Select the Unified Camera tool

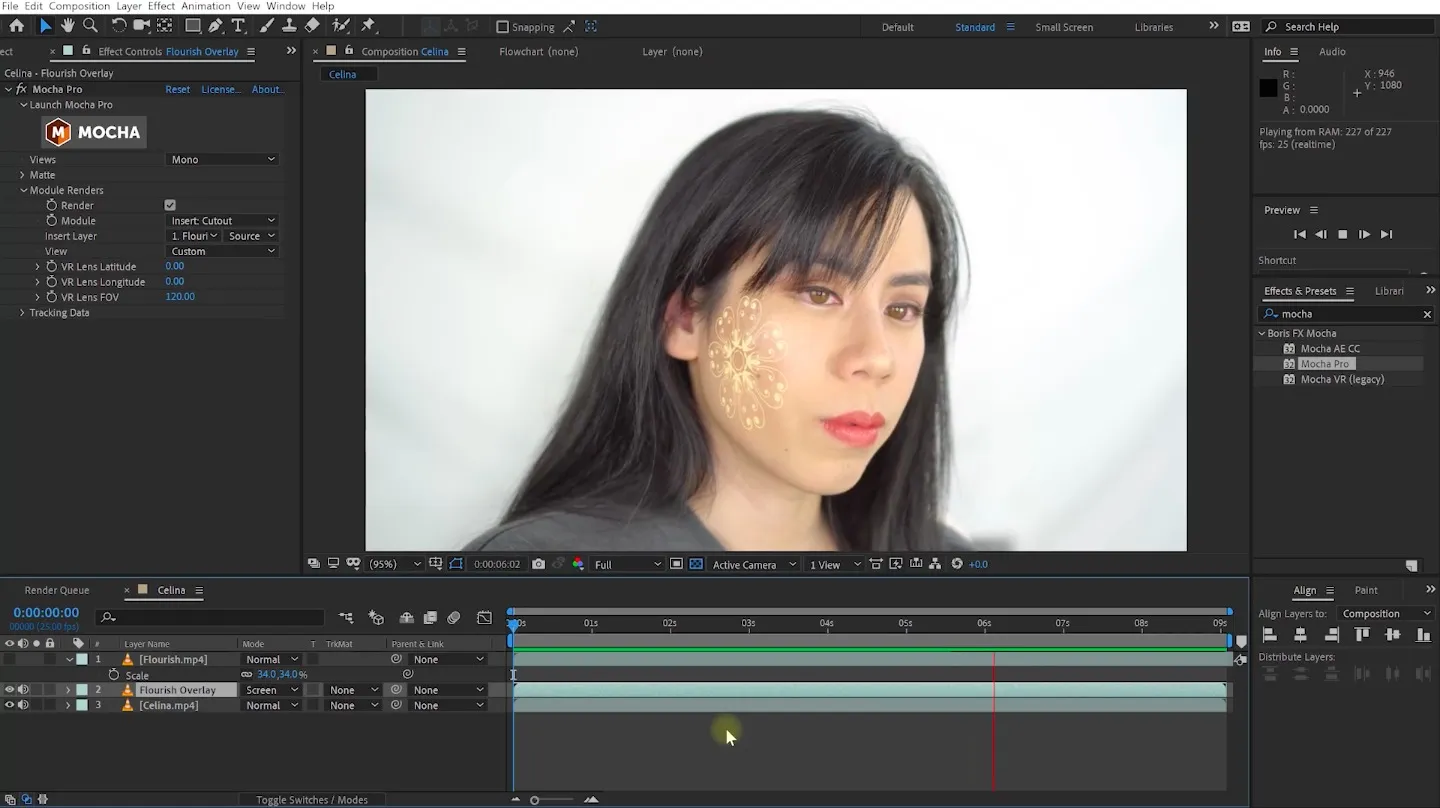tap(142, 26)
